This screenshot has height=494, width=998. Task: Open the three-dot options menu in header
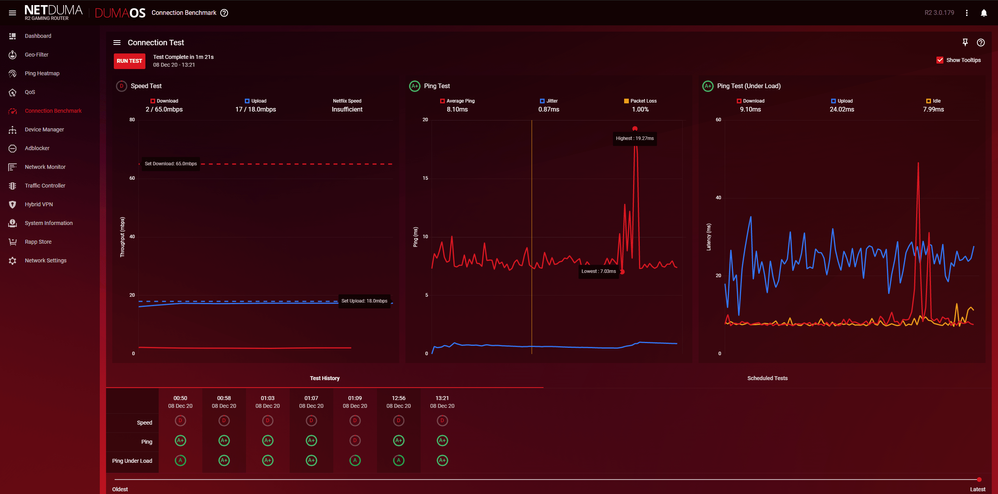(x=967, y=13)
